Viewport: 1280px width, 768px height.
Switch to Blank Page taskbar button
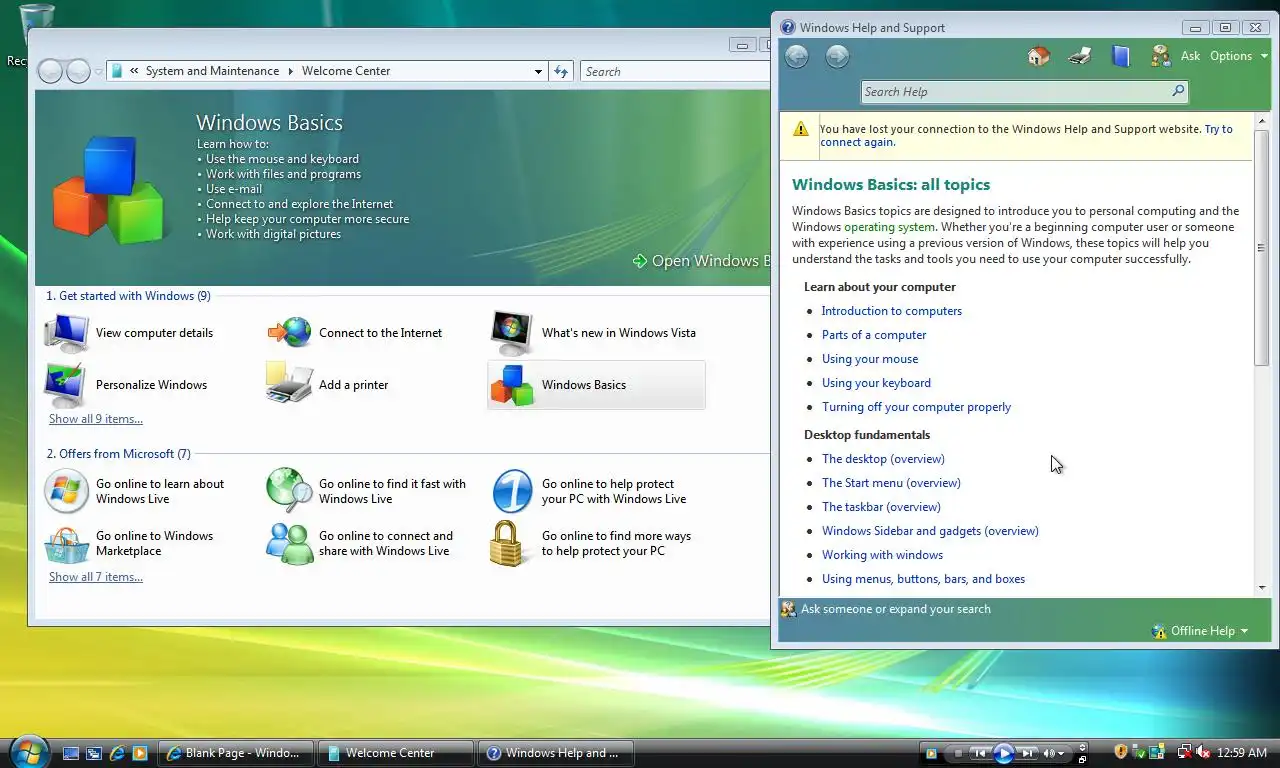click(236, 753)
